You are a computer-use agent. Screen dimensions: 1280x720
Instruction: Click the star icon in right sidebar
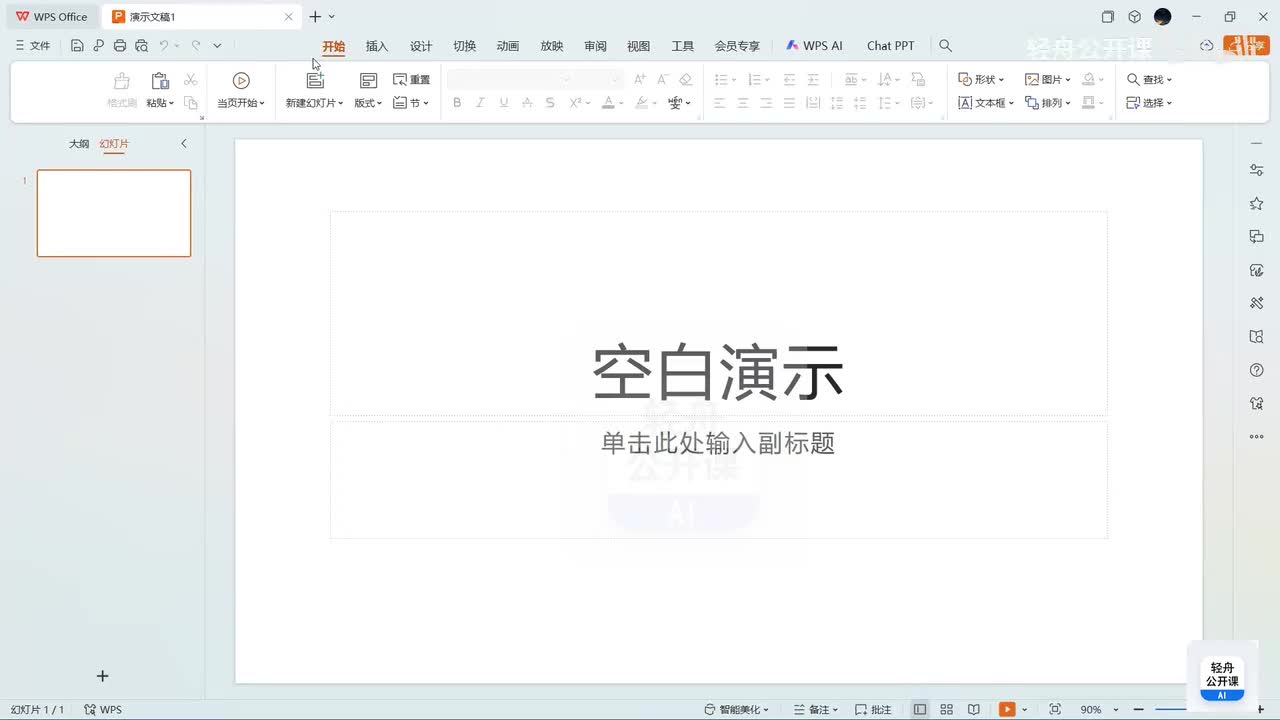point(1257,203)
